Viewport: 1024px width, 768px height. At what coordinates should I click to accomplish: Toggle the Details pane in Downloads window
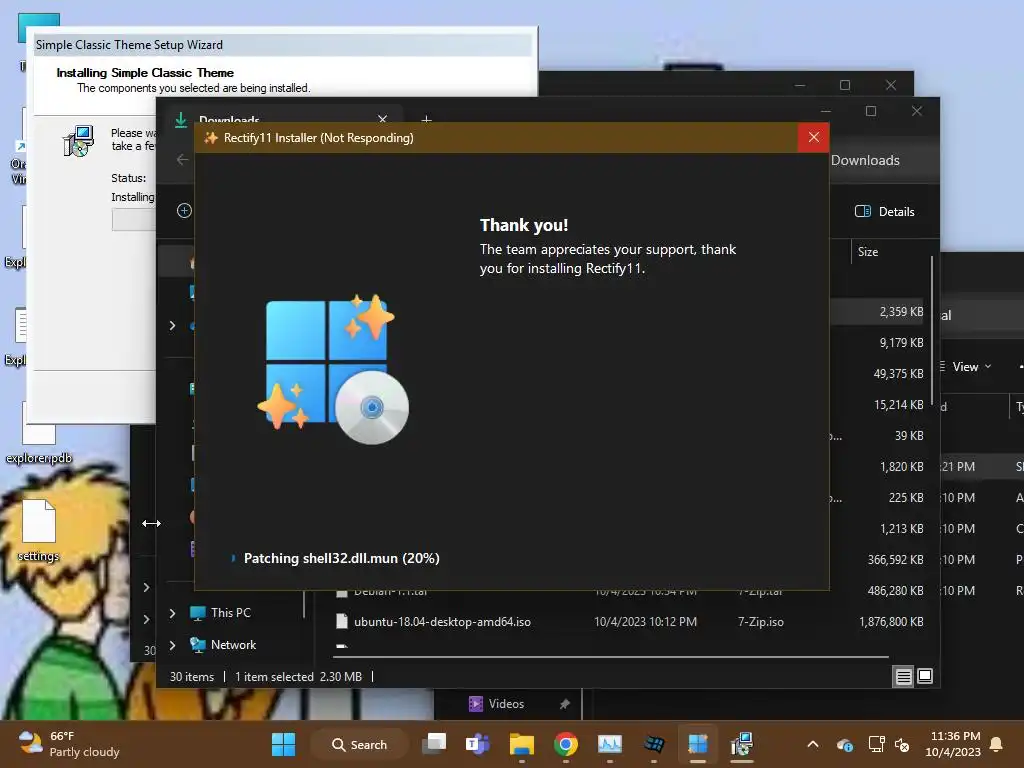click(x=884, y=212)
